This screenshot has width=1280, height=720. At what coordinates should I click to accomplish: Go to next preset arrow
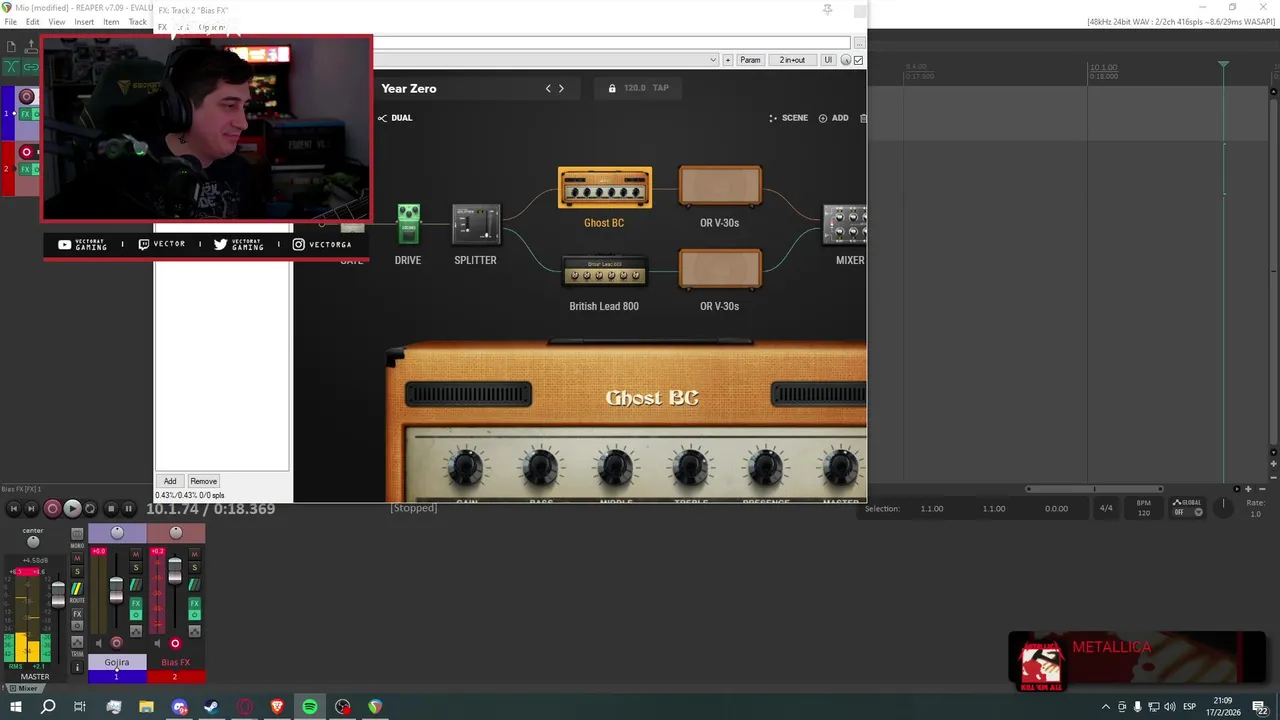[561, 88]
